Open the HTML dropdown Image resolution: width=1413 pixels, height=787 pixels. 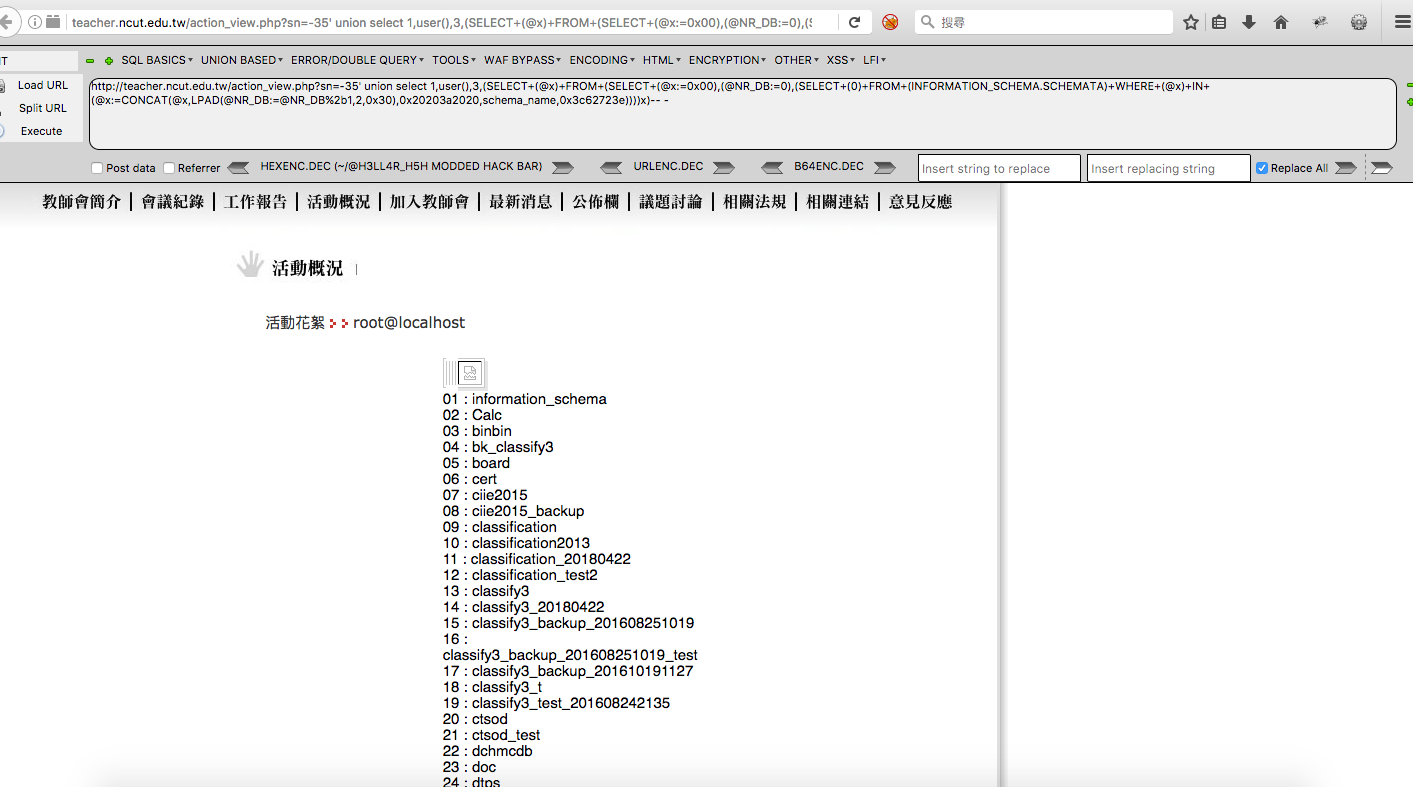(x=662, y=60)
